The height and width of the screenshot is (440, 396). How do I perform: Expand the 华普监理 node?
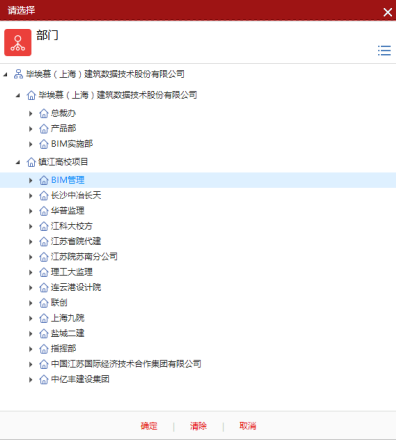click(x=31, y=211)
